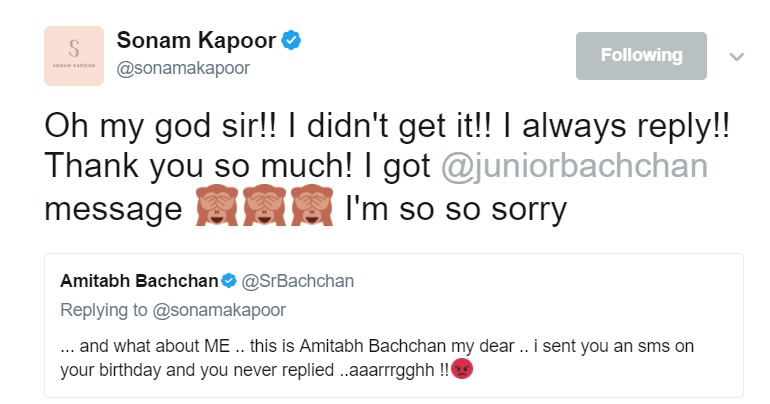Open the @sonamakapoor handle under the name

[183, 68]
